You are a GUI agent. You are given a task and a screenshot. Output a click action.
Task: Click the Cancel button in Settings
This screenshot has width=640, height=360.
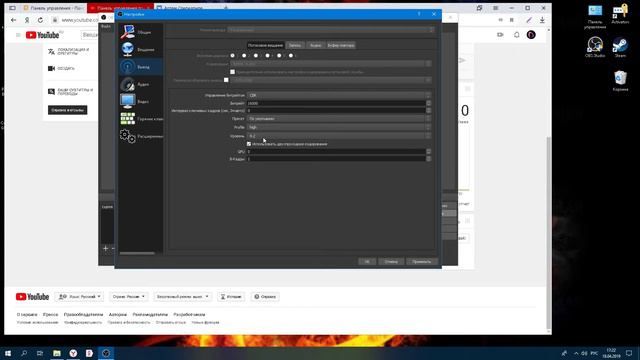point(391,262)
